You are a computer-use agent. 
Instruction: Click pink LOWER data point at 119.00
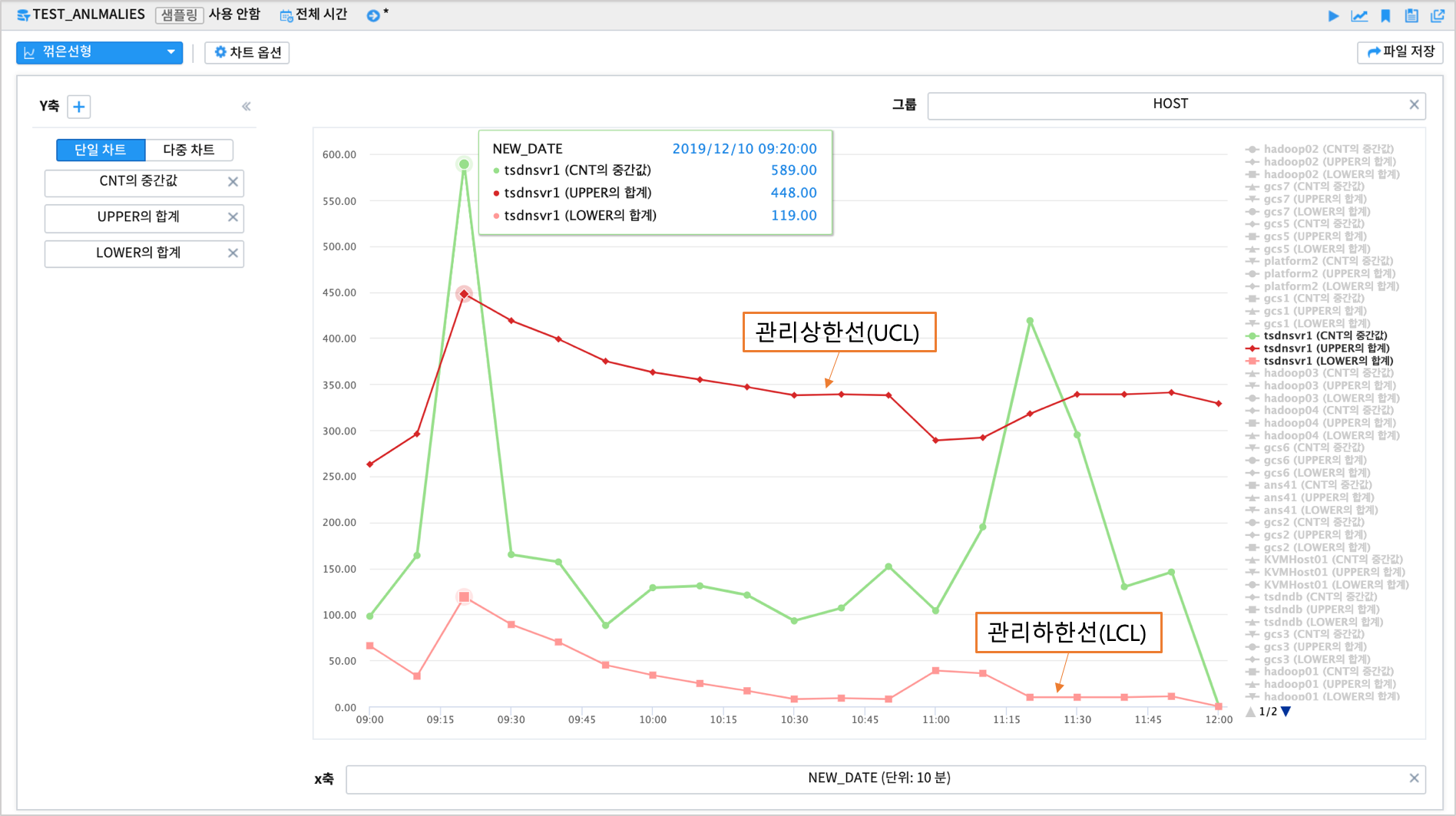[464, 596]
